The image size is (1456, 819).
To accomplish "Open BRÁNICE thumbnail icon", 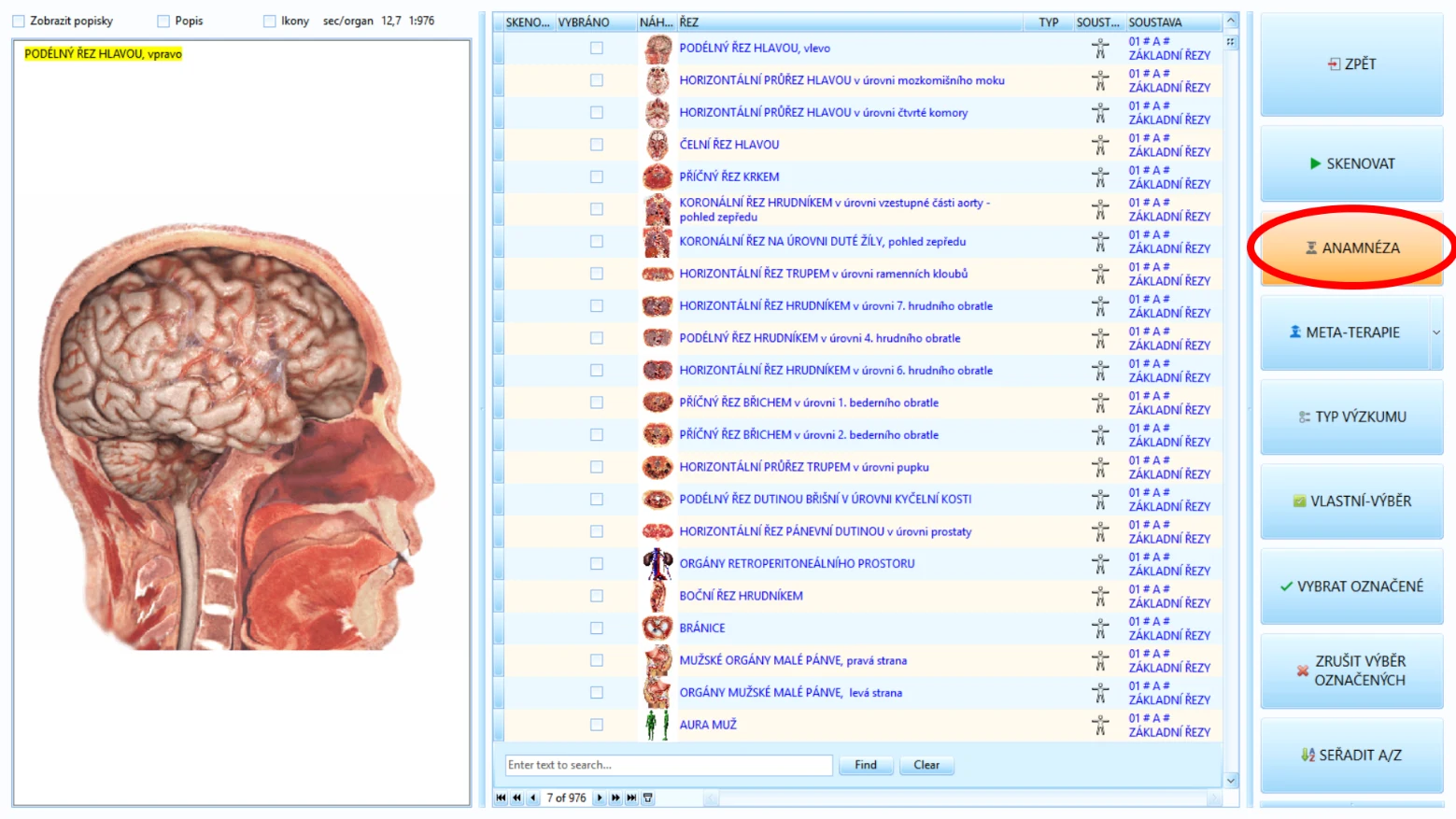I will click(x=657, y=628).
